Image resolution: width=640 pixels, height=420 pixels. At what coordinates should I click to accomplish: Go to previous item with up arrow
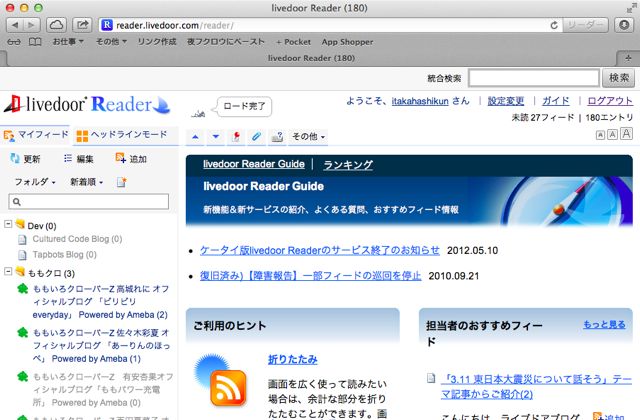click(x=195, y=137)
